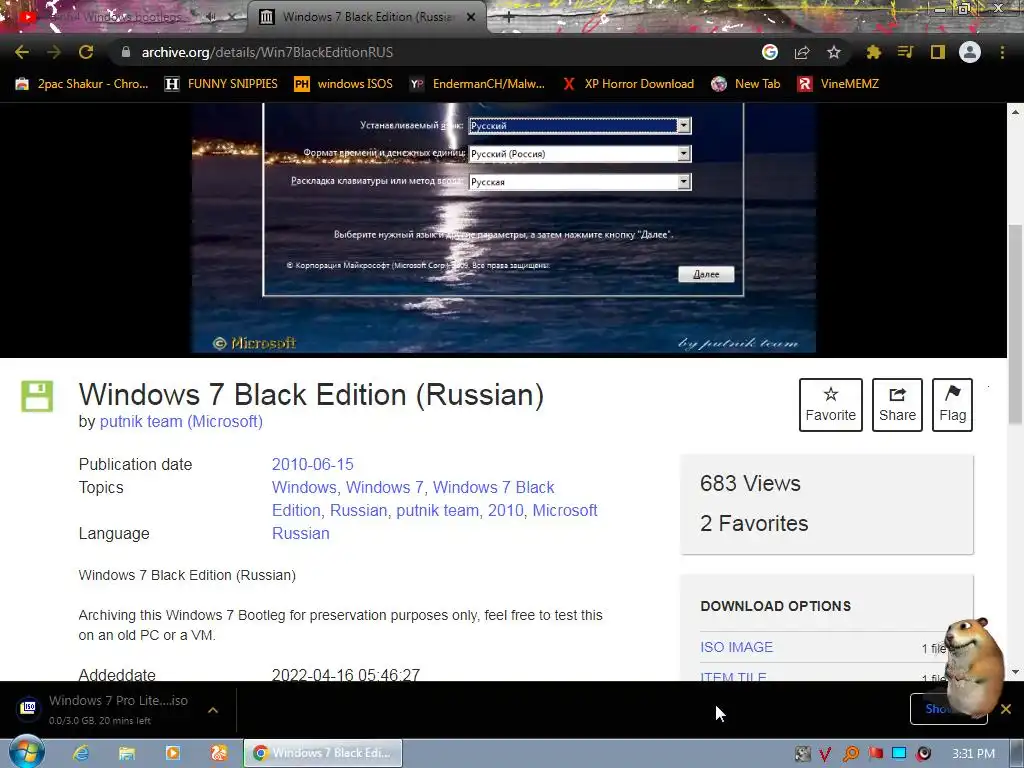Open the Extensions puzzle icon

(874, 52)
